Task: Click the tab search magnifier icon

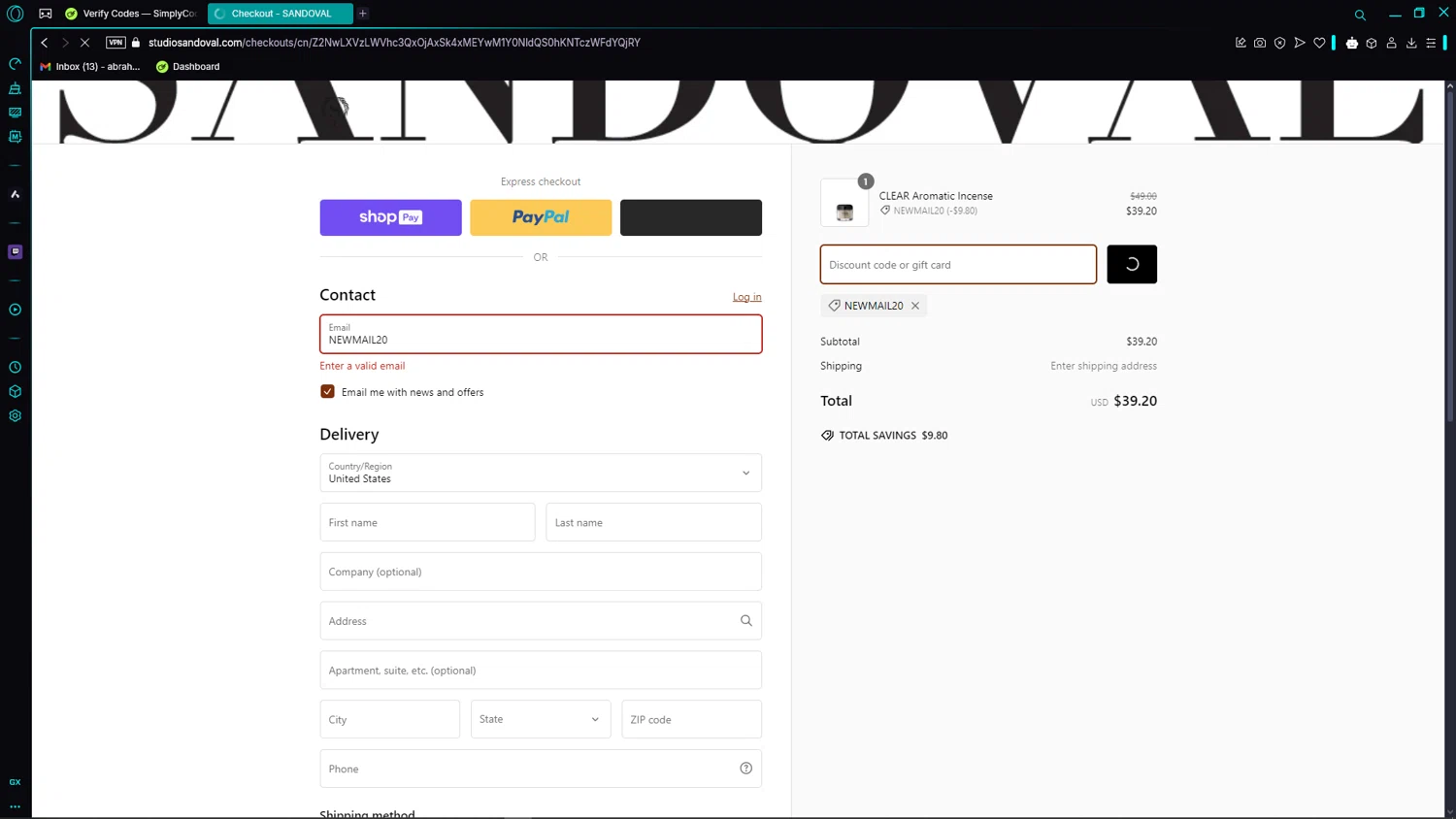Action: click(x=1360, y=15)
